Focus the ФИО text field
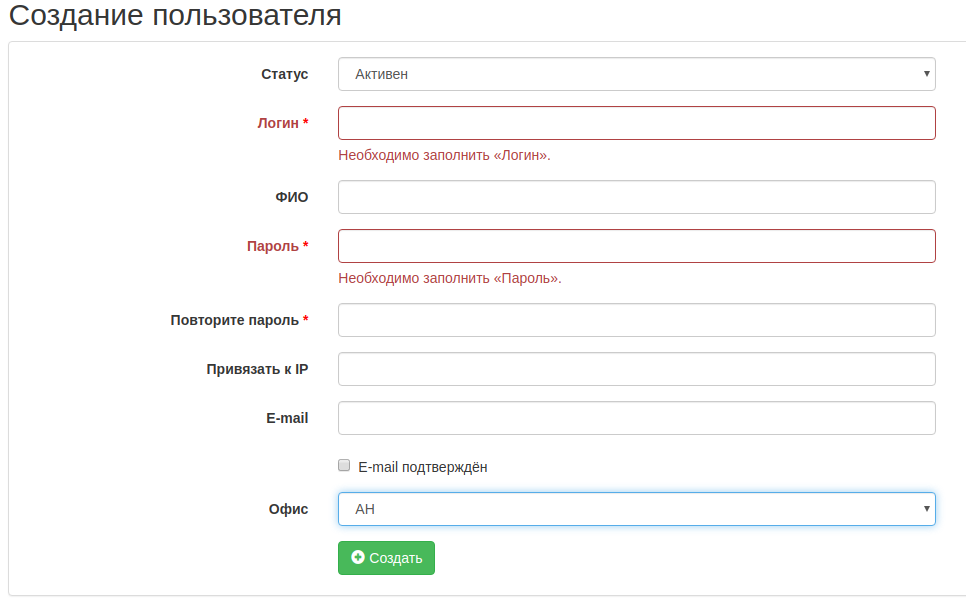 click(x=636, y=197)
